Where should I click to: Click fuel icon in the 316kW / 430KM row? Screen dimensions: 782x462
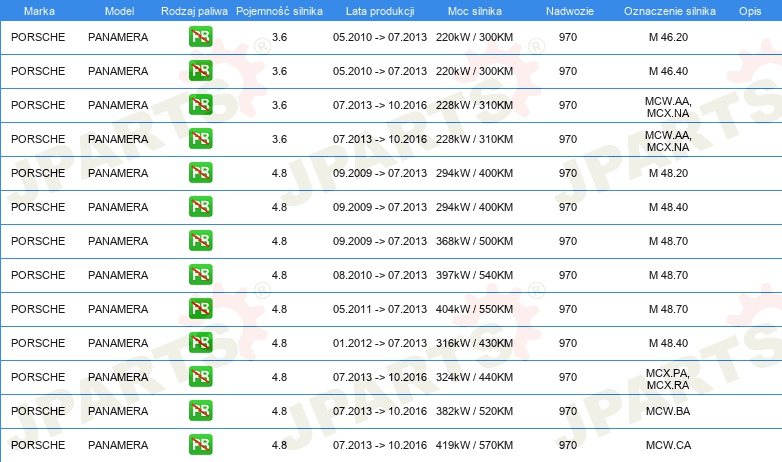pyautogui.click(x=200, y=342)
